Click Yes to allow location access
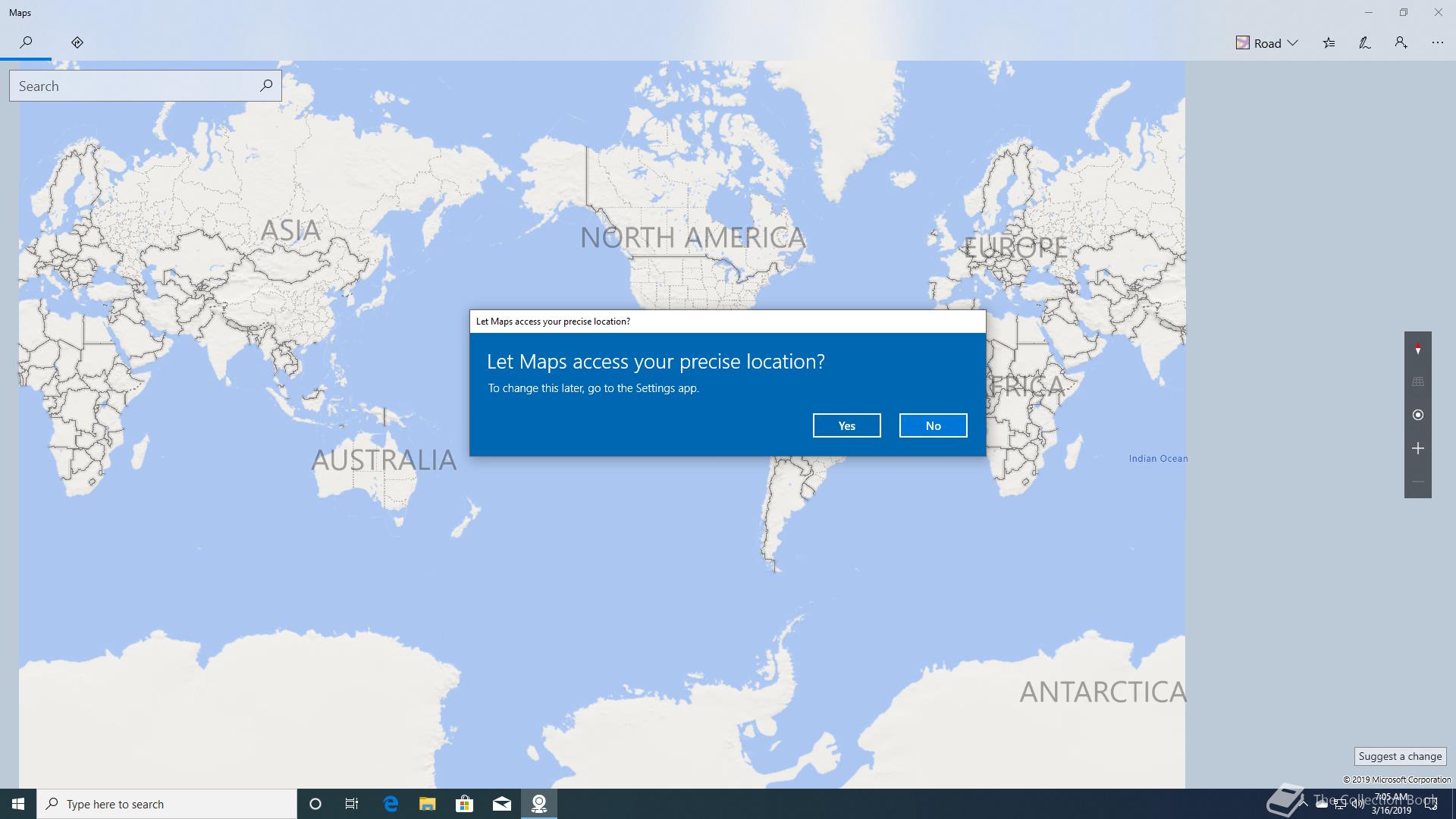Image resolution: width=1456 pixels, height=819 pixels. (x=846, y=425)
